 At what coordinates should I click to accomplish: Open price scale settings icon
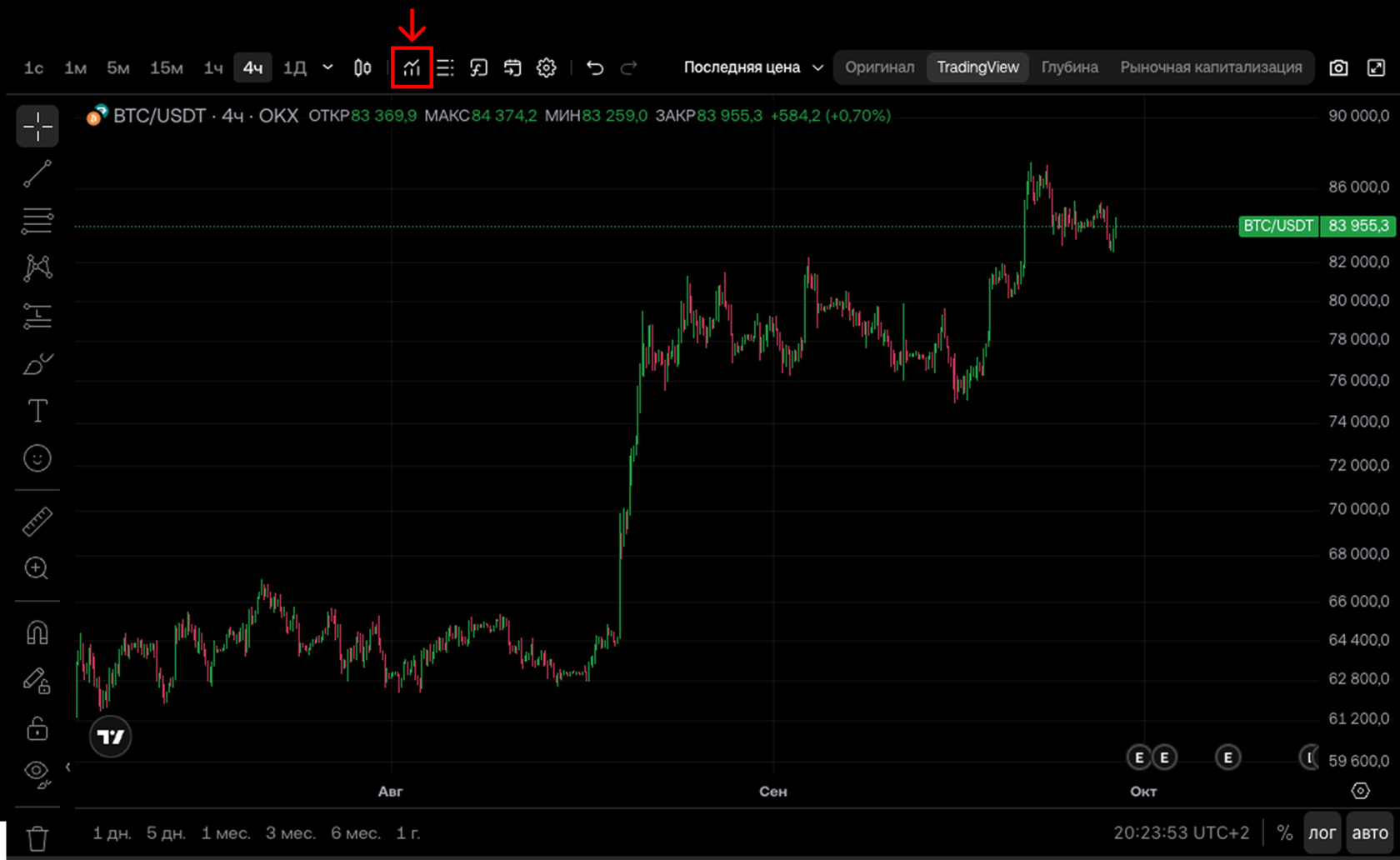pyautogui.click(x=1360, y=791)
